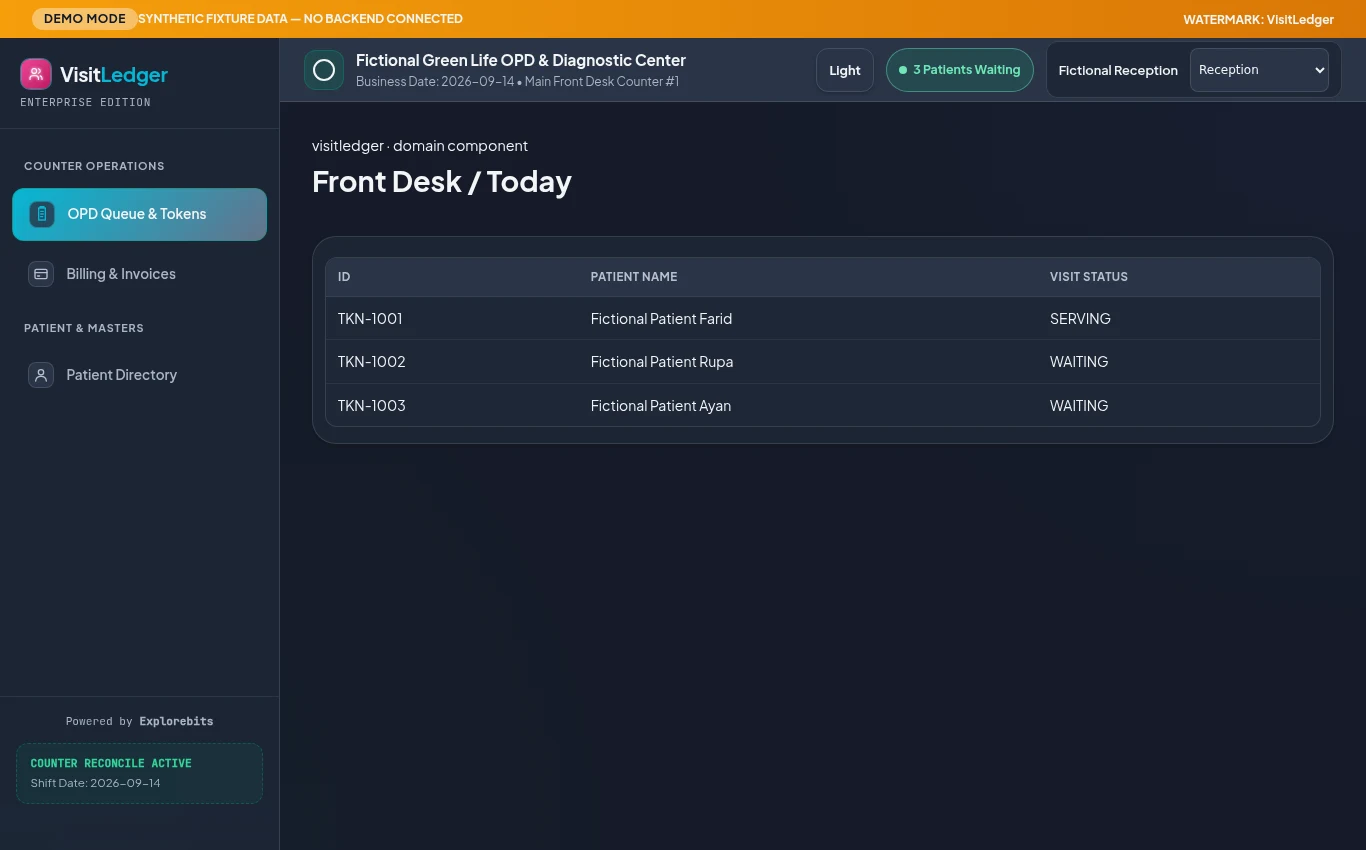The width and height of the screenshot is (1366, 850).
Task: Open the Reception role dropdown
Action: (1259, 70)
